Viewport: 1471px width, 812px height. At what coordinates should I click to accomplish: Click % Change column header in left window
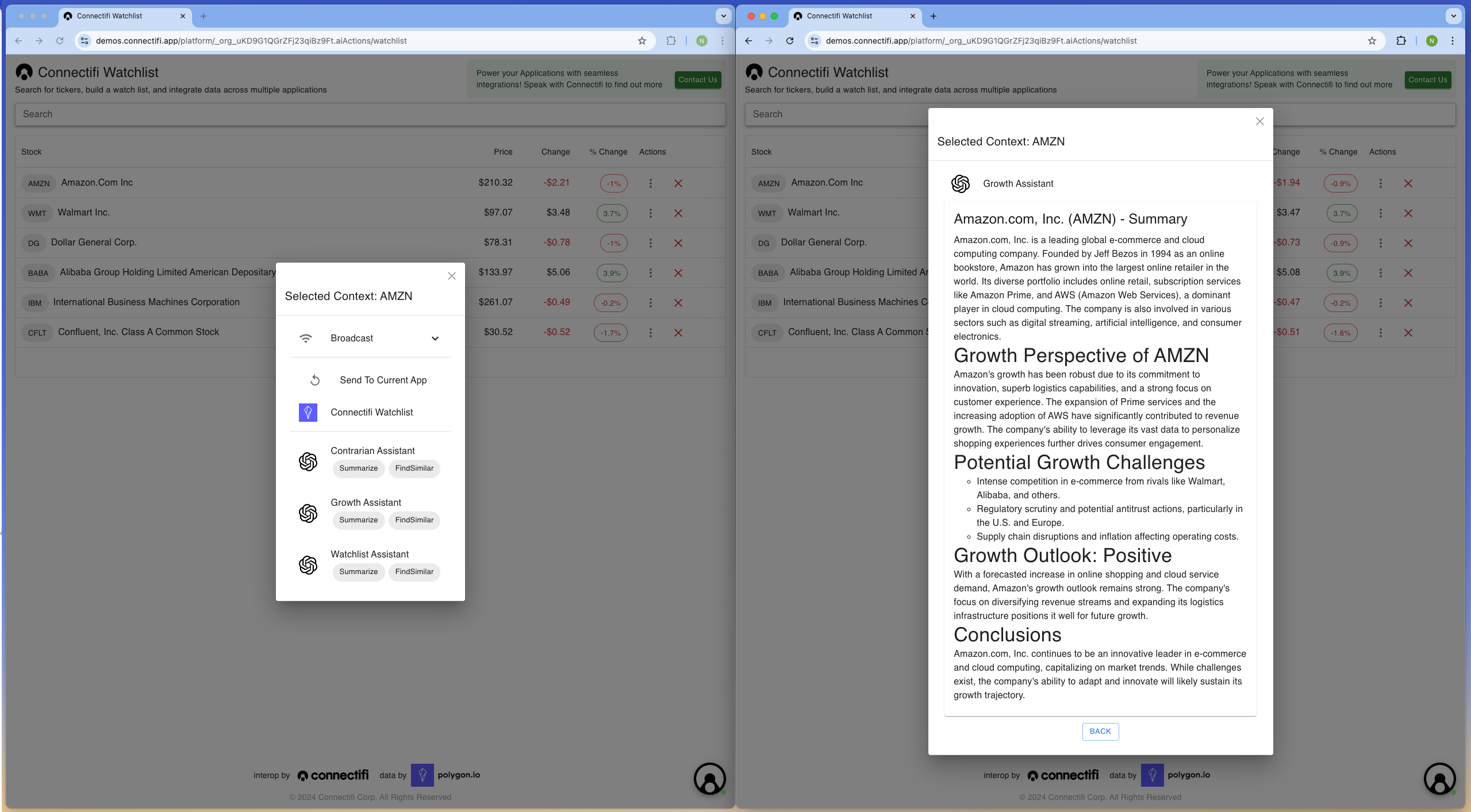(x=608, y=152)
